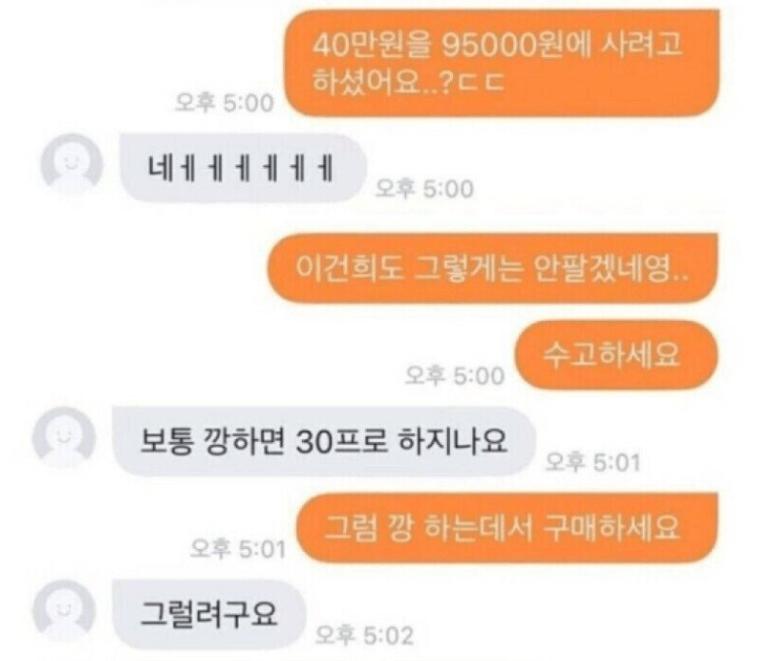764x661 pixels.
Task: Select the avatar beside 그럴려구요 message
Action: tap(64, 610)
